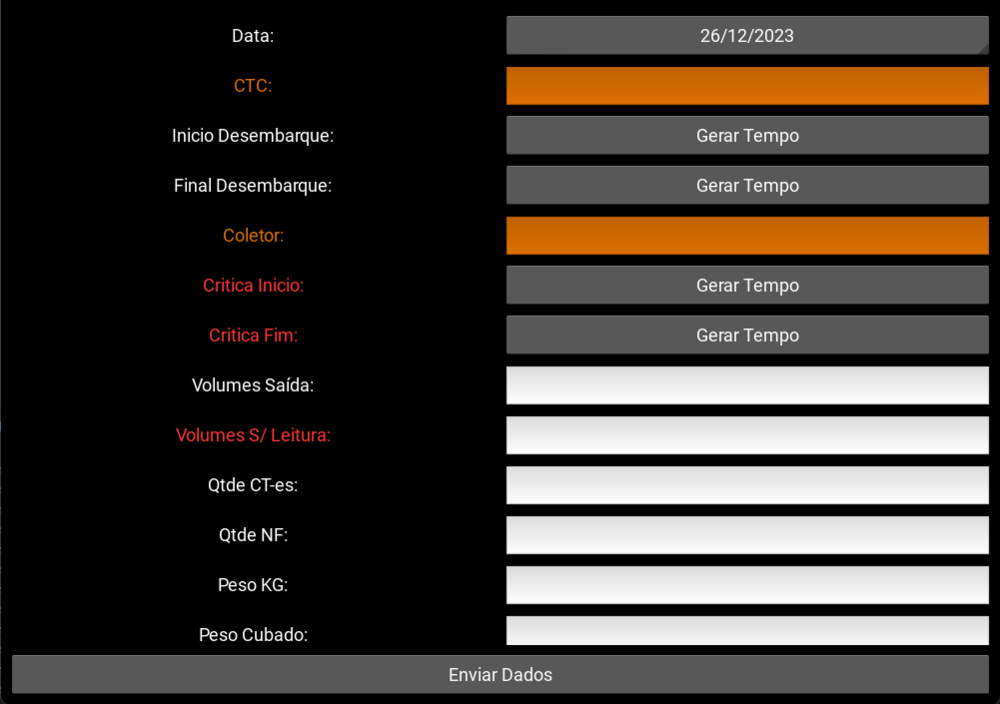Open the date field showing 26/12/2023

747,35
